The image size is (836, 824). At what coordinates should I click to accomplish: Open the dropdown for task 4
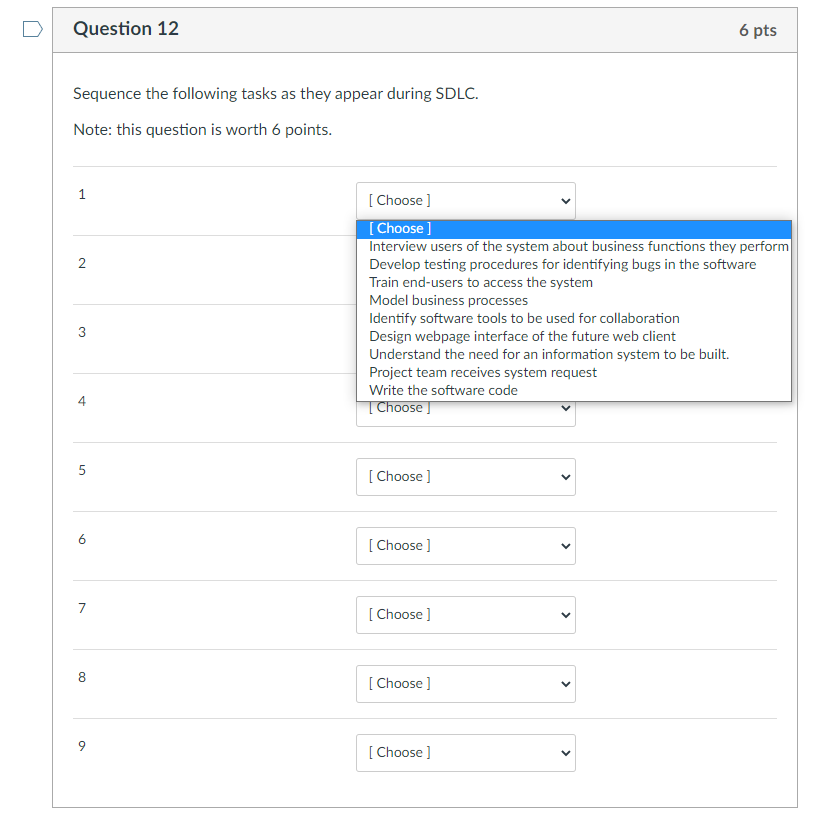point(465,407)
